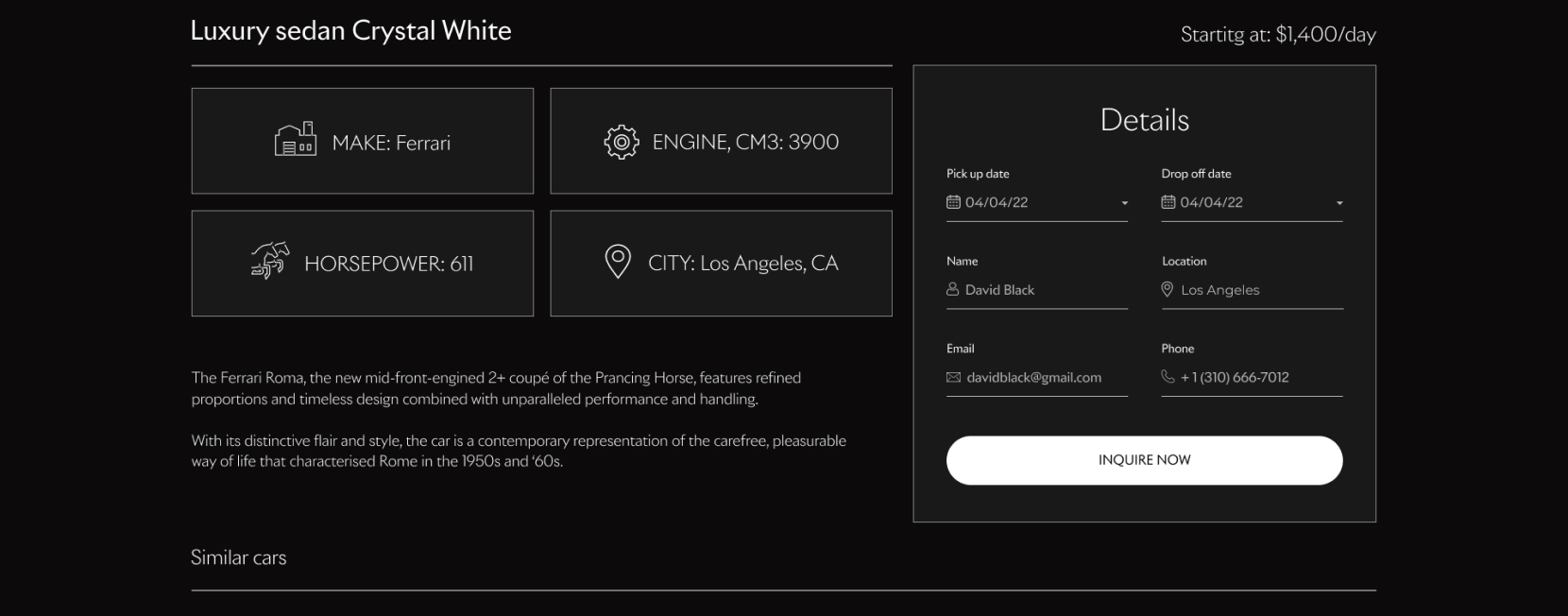1568x616 pixels.
Task: Click the envelope icon in Email field
Action: coord(953,377)
